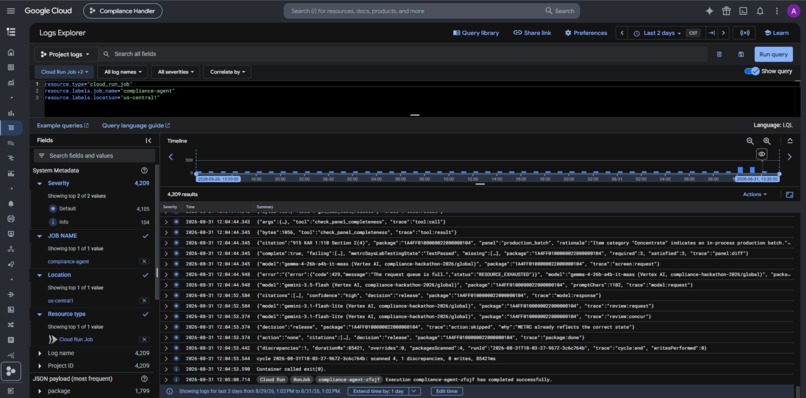Click the save query icon beside Run query
This screenshot has width=806, height=398.
[x=741, y=55]
